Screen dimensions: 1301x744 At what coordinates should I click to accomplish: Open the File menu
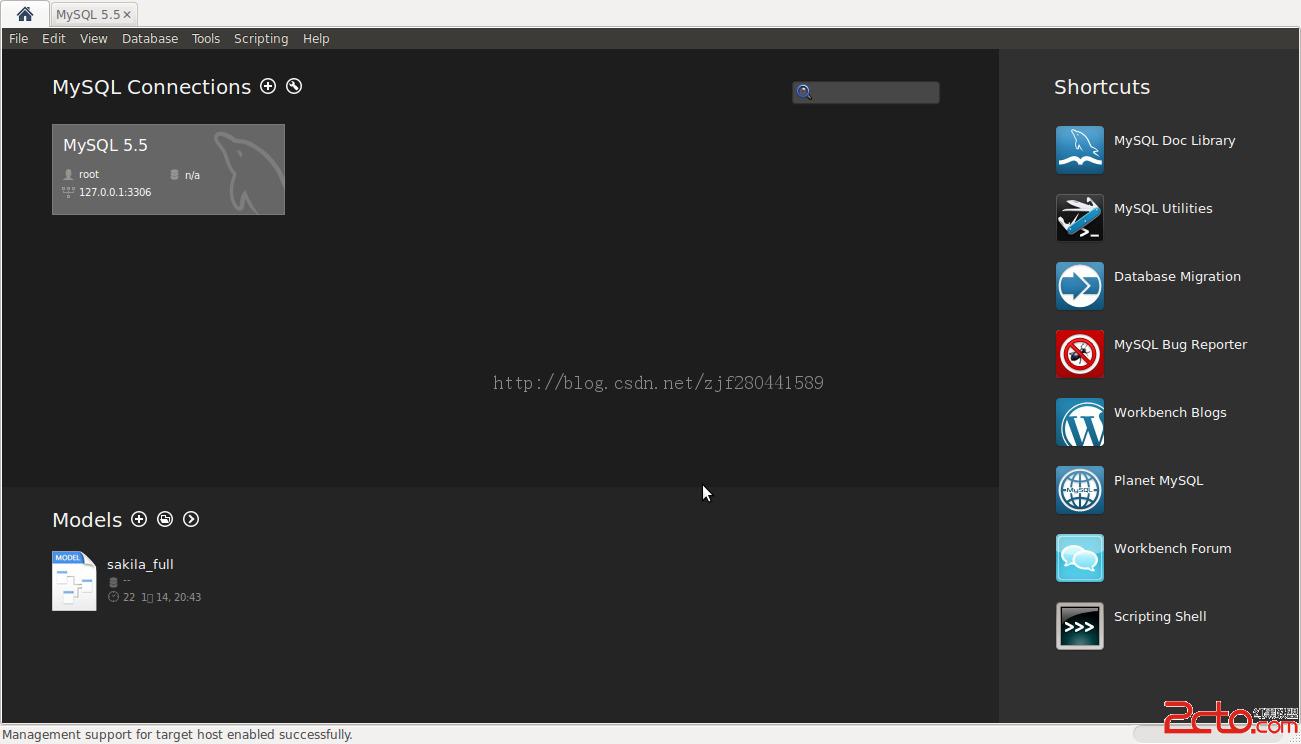tap(18, 38)
